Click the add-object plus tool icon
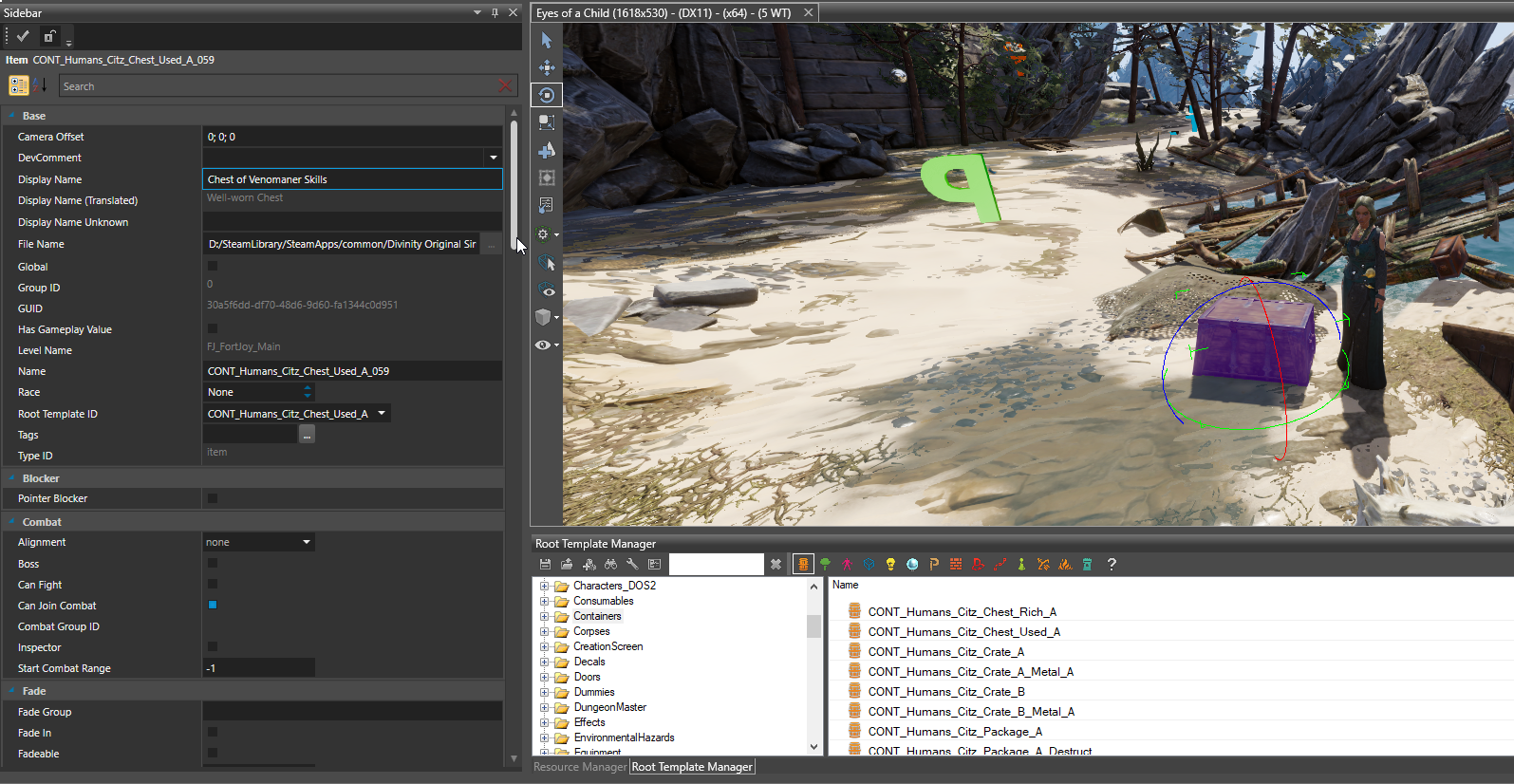 tap(547, 150)
